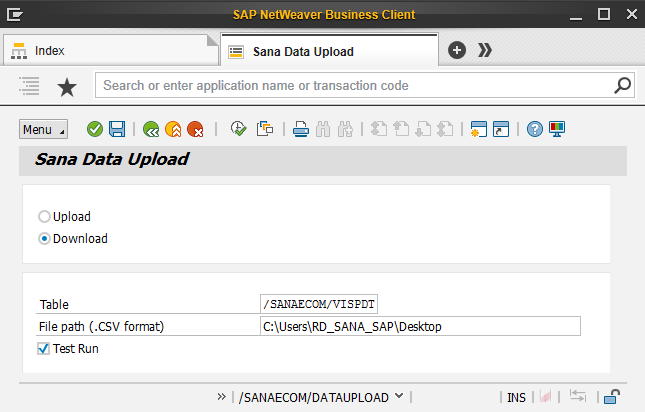Click the double-chevron tab overflow icon
The width and height of the screenshot is (645, 412).
(485, 51)
